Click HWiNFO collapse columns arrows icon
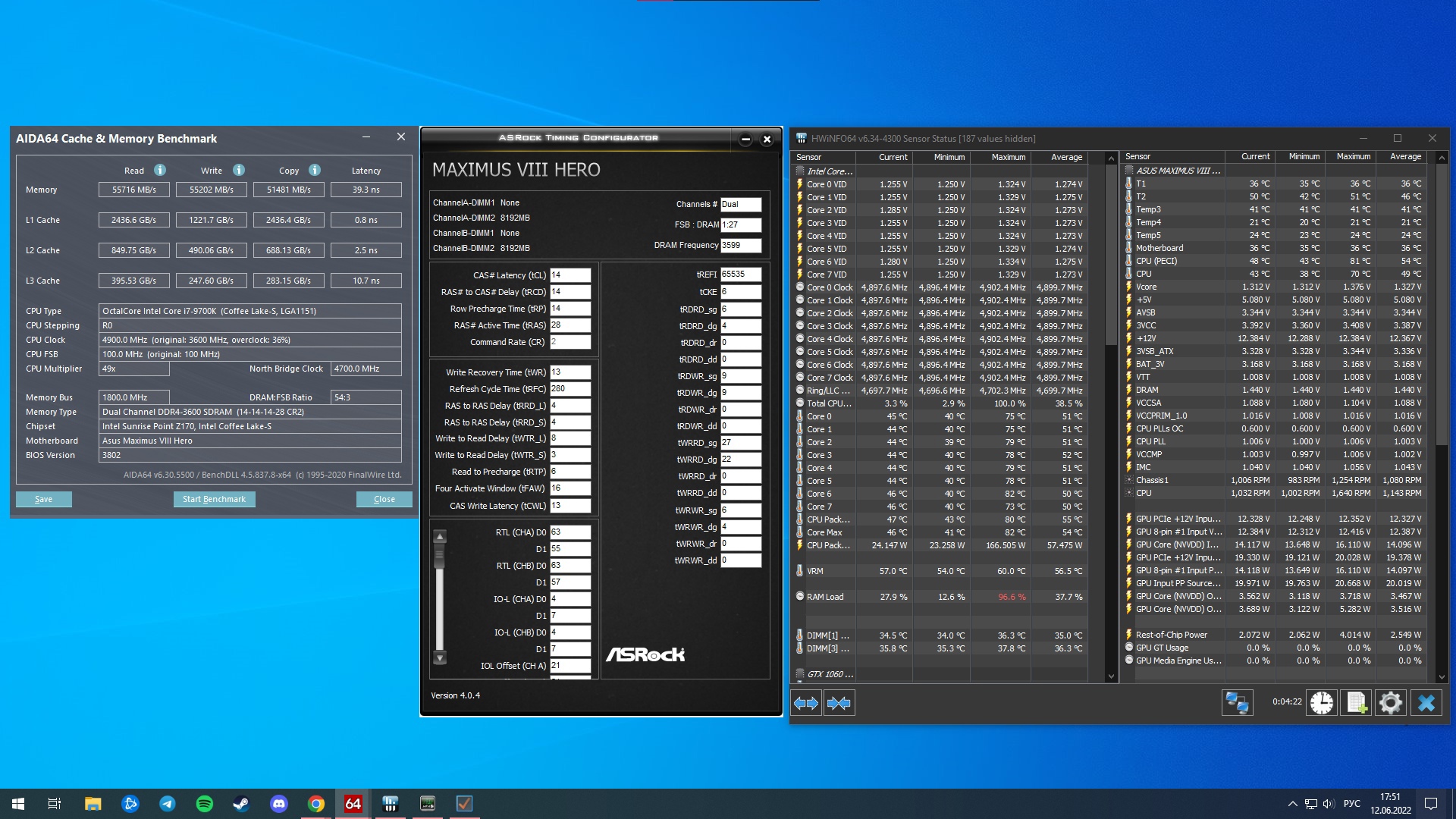The width and height of the screenshot is (1456, 819). click(839, 703)
